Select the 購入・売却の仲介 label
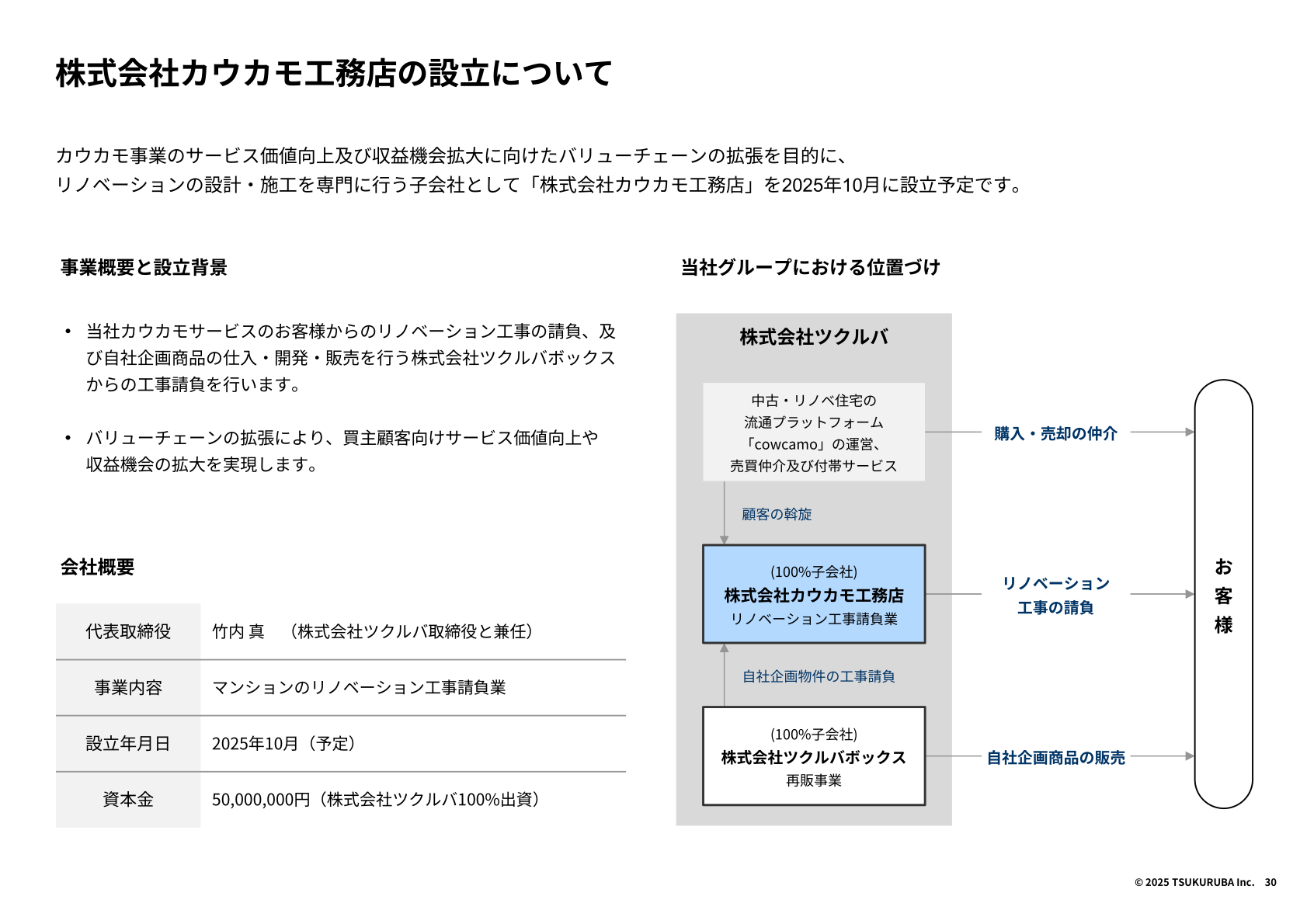This screenshot has width=1307, height=924. click(x=1055, y=434)
